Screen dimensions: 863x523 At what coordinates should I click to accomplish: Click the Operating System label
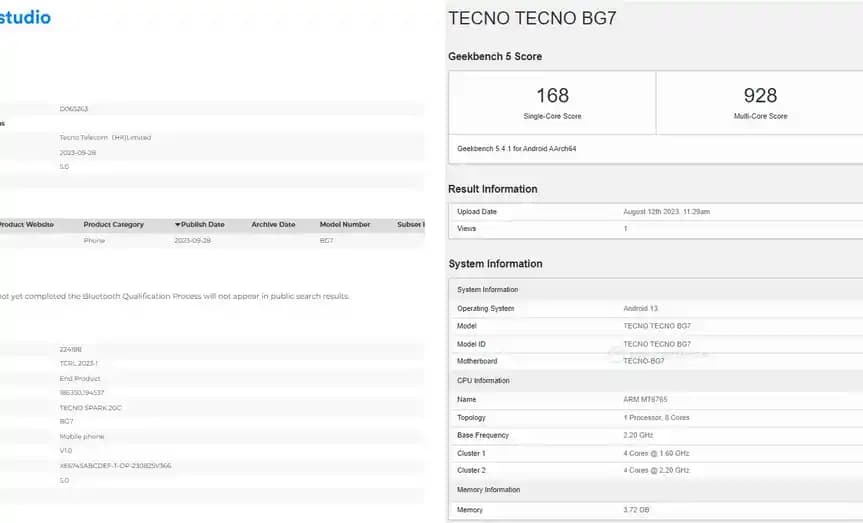(485, 309)
